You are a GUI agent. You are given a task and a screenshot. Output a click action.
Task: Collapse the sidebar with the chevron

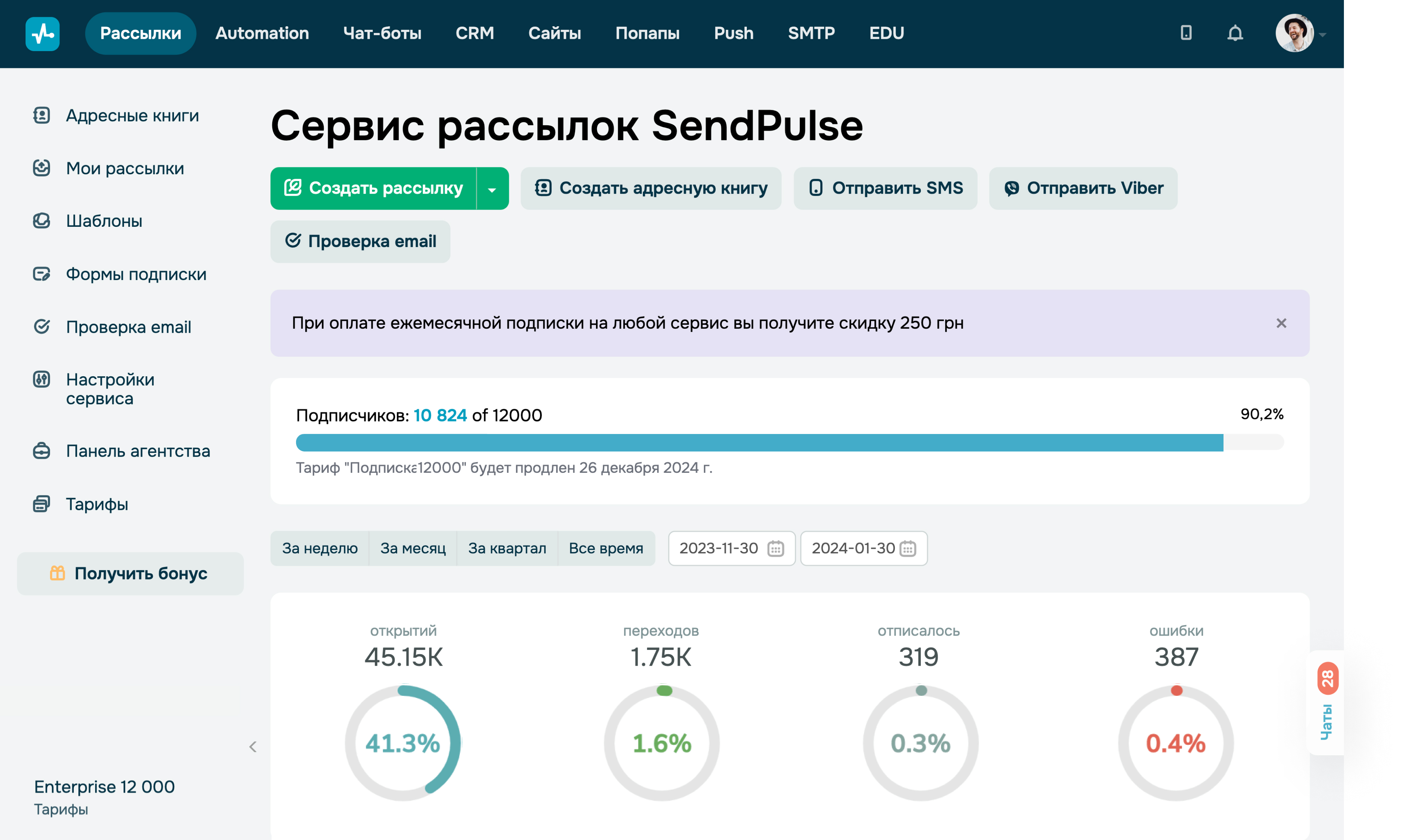253,747
